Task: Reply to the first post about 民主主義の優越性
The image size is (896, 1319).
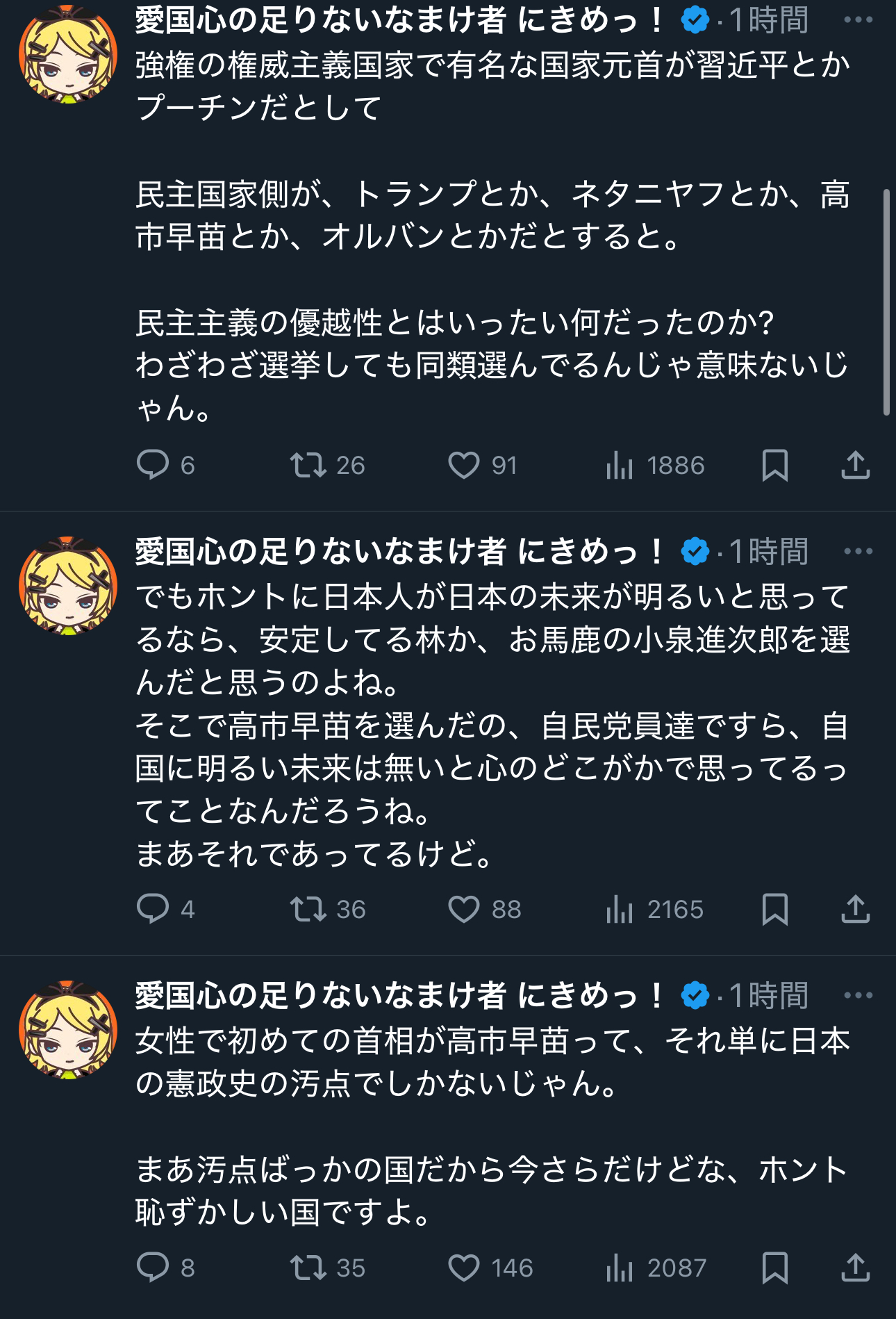Action: point(153,465)
